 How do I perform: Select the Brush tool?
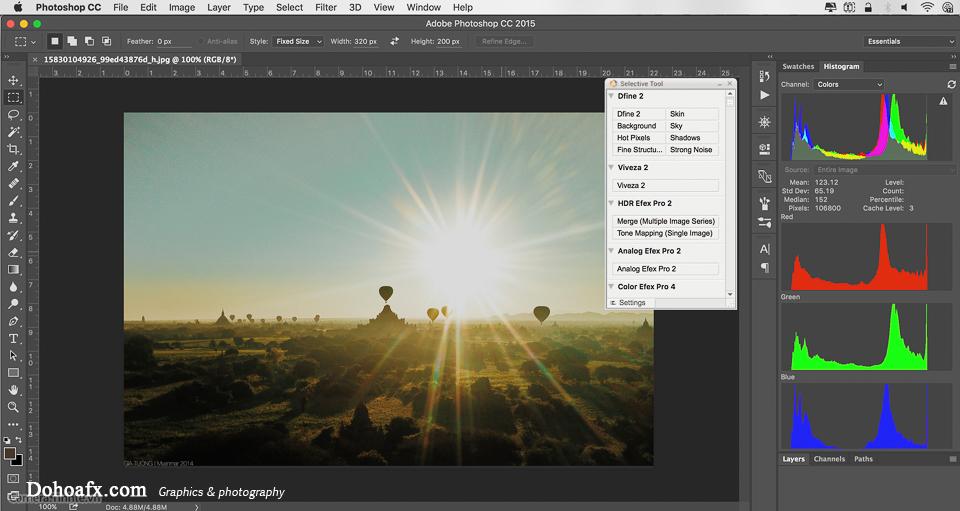[x=13, y=201]
